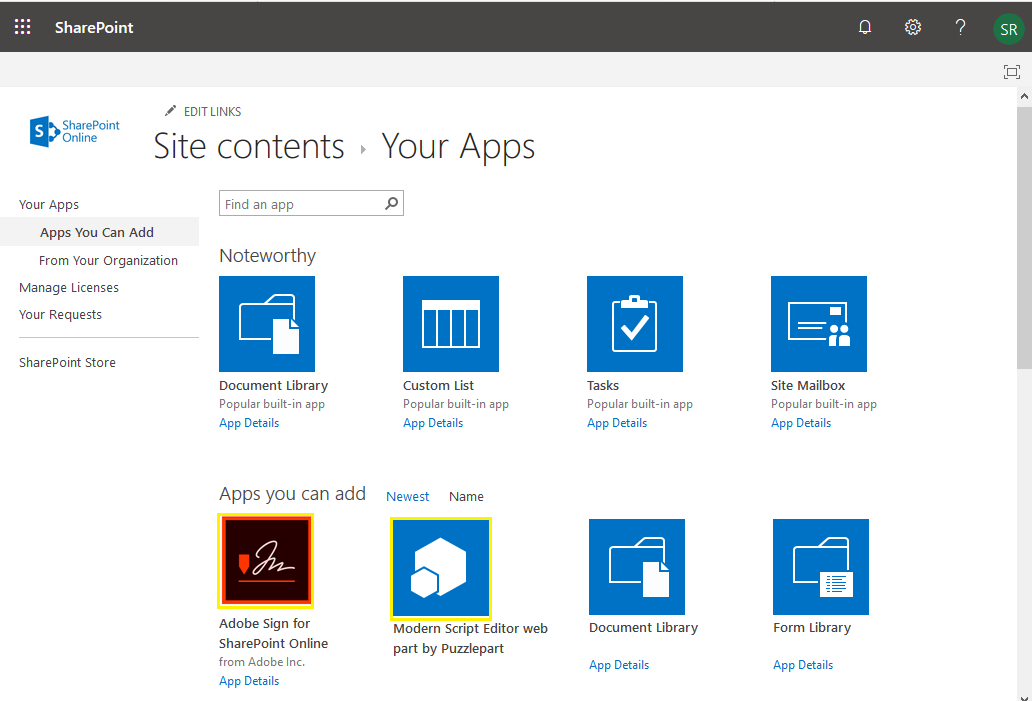Sort apps by Name
The image size is (1032, 701).
(x=466, y=496)
